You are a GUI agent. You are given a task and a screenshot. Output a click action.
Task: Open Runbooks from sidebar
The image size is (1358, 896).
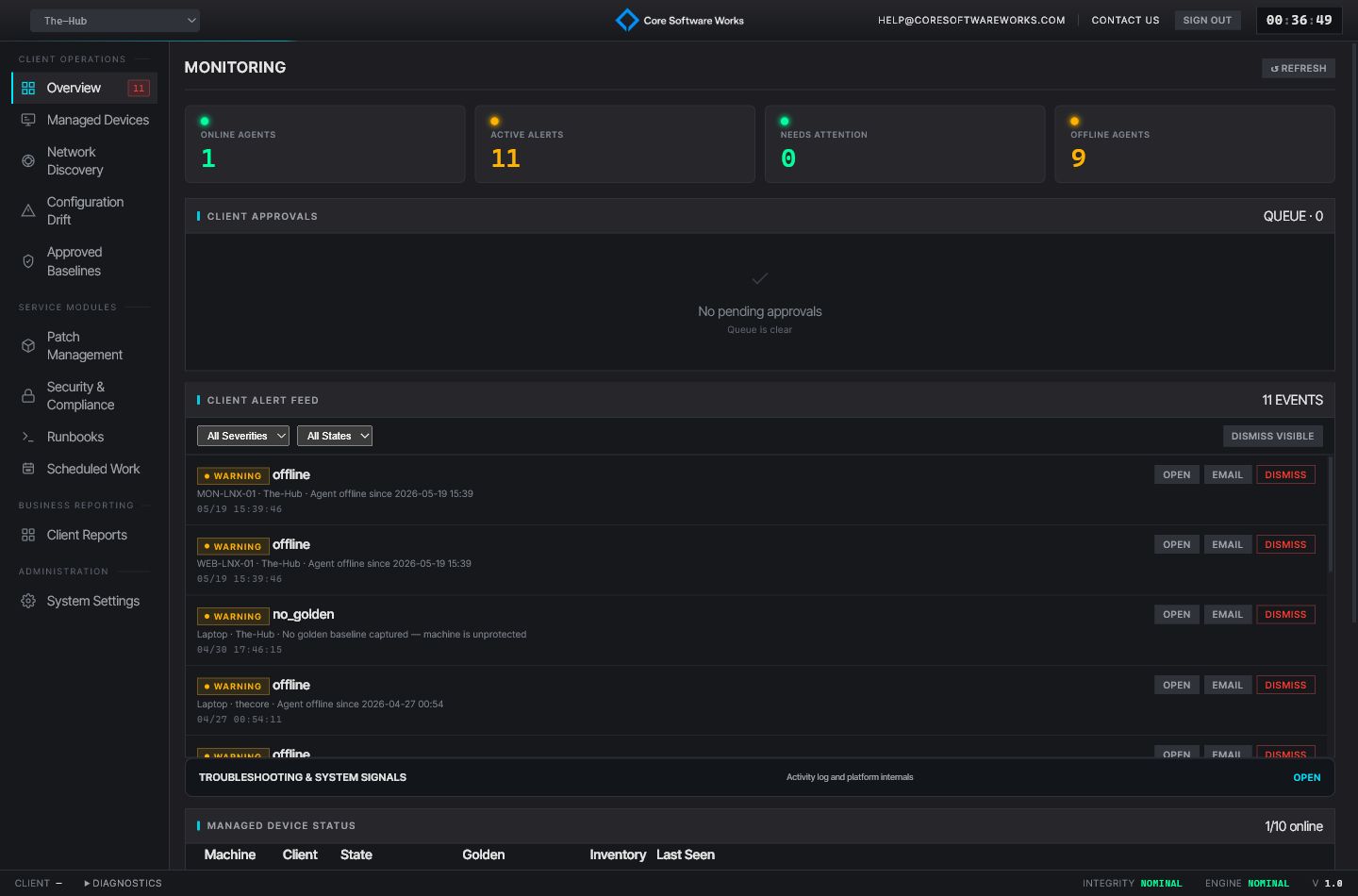[84, 437]
